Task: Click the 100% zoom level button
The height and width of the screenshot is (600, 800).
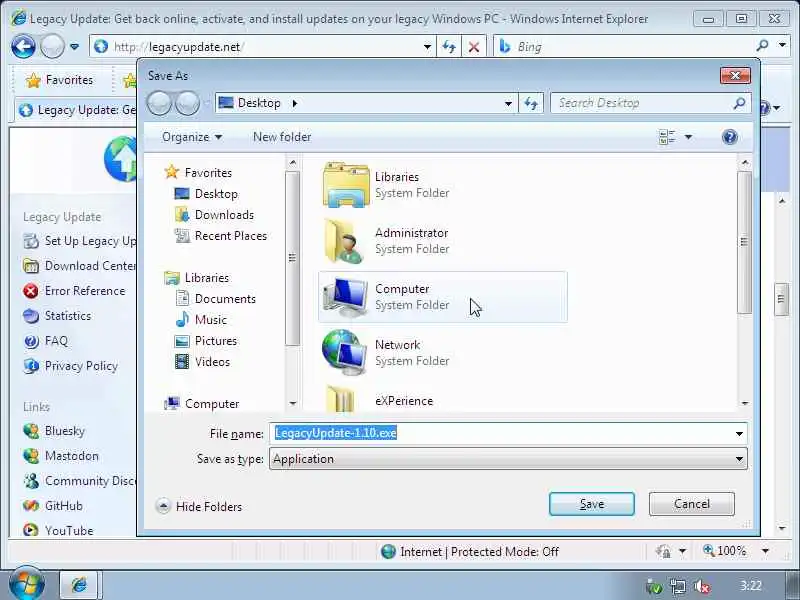Action: coord(724,551)
